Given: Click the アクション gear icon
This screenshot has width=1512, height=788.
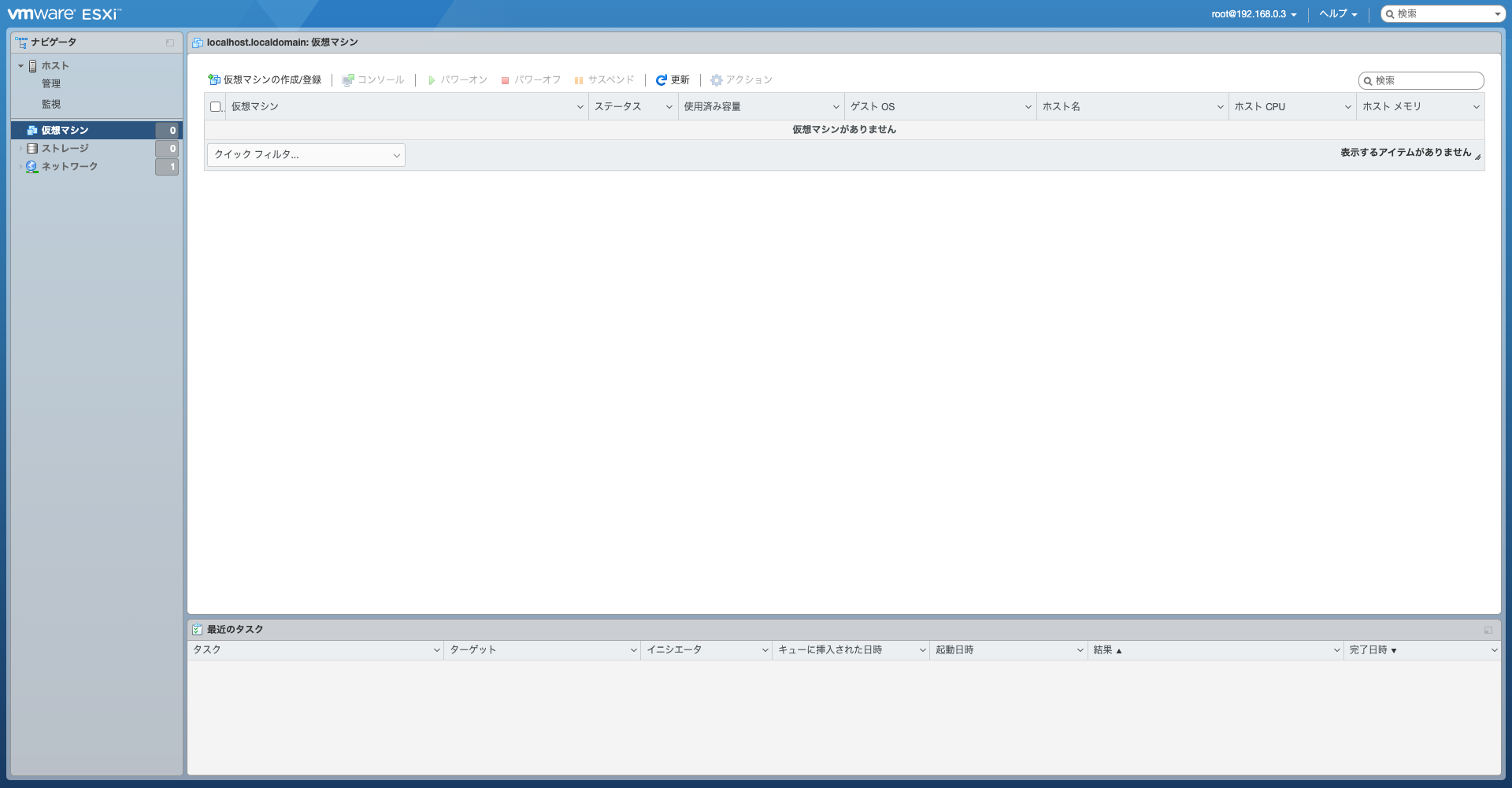Looking at the screenshot, I should [x=717, y=80].
